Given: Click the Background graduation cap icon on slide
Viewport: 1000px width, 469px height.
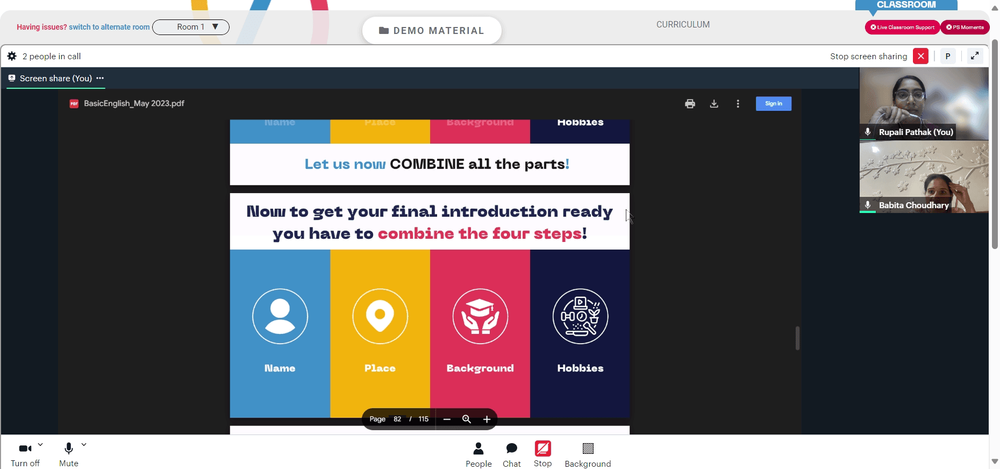Looking at the screenshot, I should click(x=480, y=316).
